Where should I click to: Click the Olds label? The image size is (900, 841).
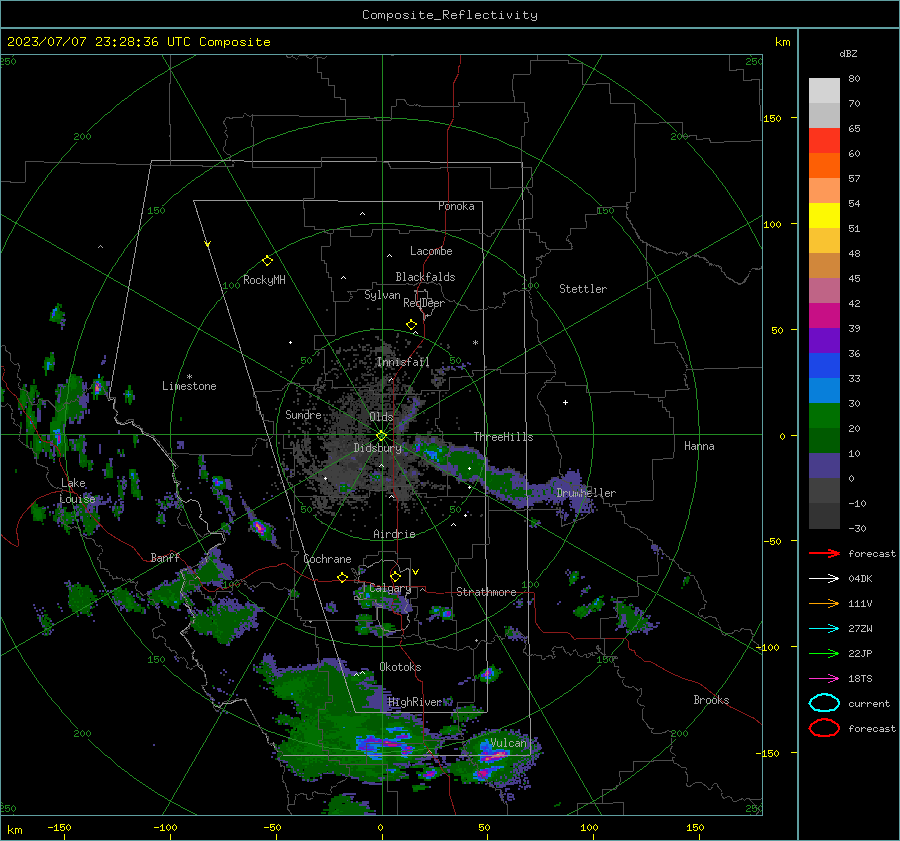click(381, 417)
